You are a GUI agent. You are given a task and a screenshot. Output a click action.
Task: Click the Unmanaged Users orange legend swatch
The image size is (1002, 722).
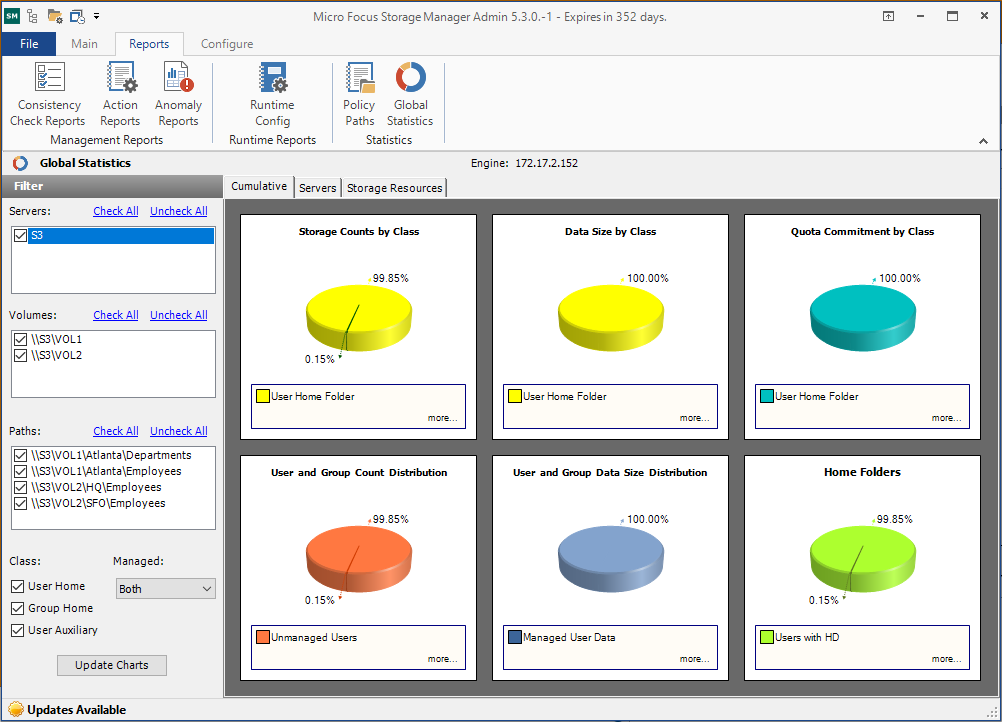coord(263,637)
